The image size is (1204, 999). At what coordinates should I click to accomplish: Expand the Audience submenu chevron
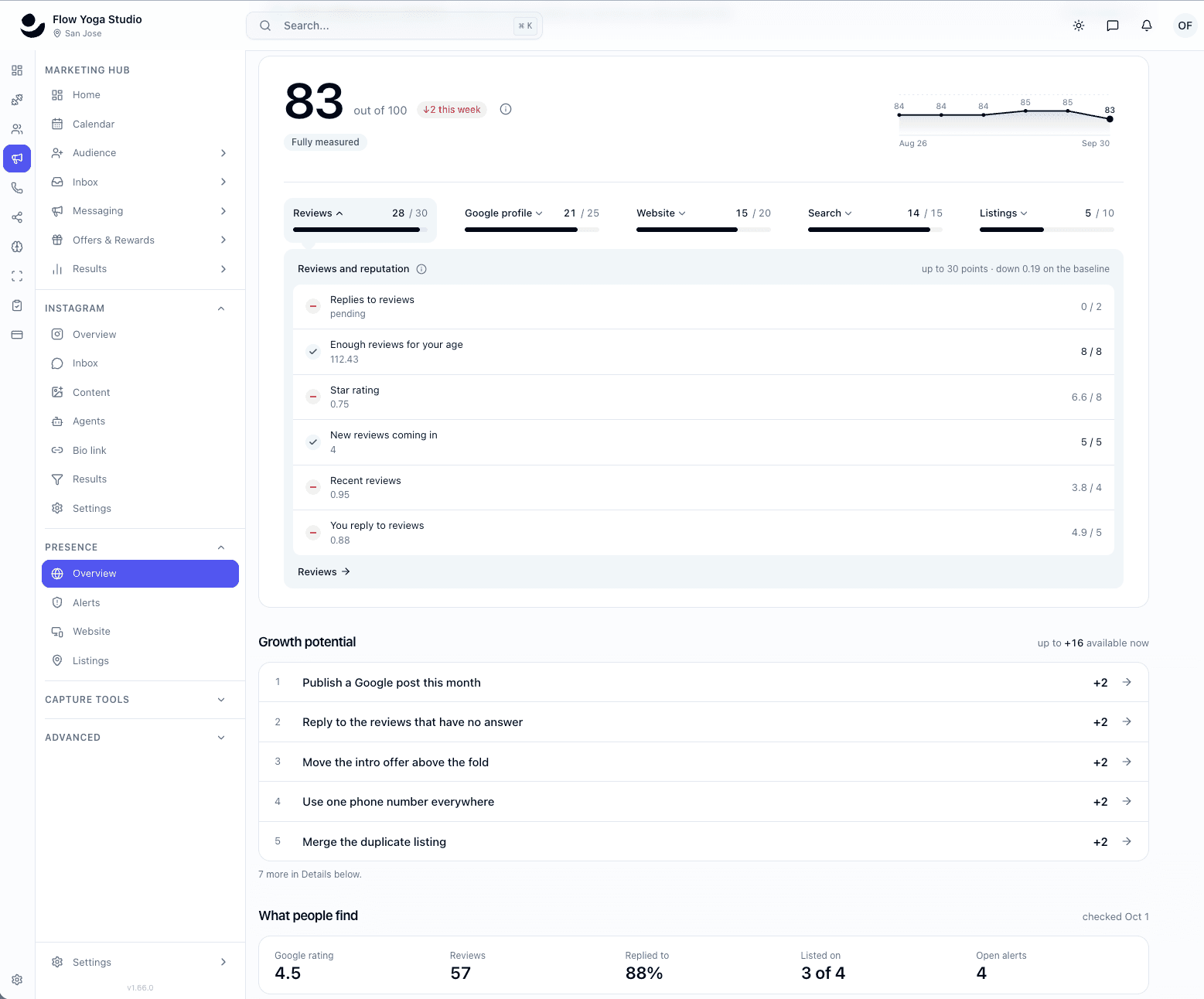[x=223, y=153]
